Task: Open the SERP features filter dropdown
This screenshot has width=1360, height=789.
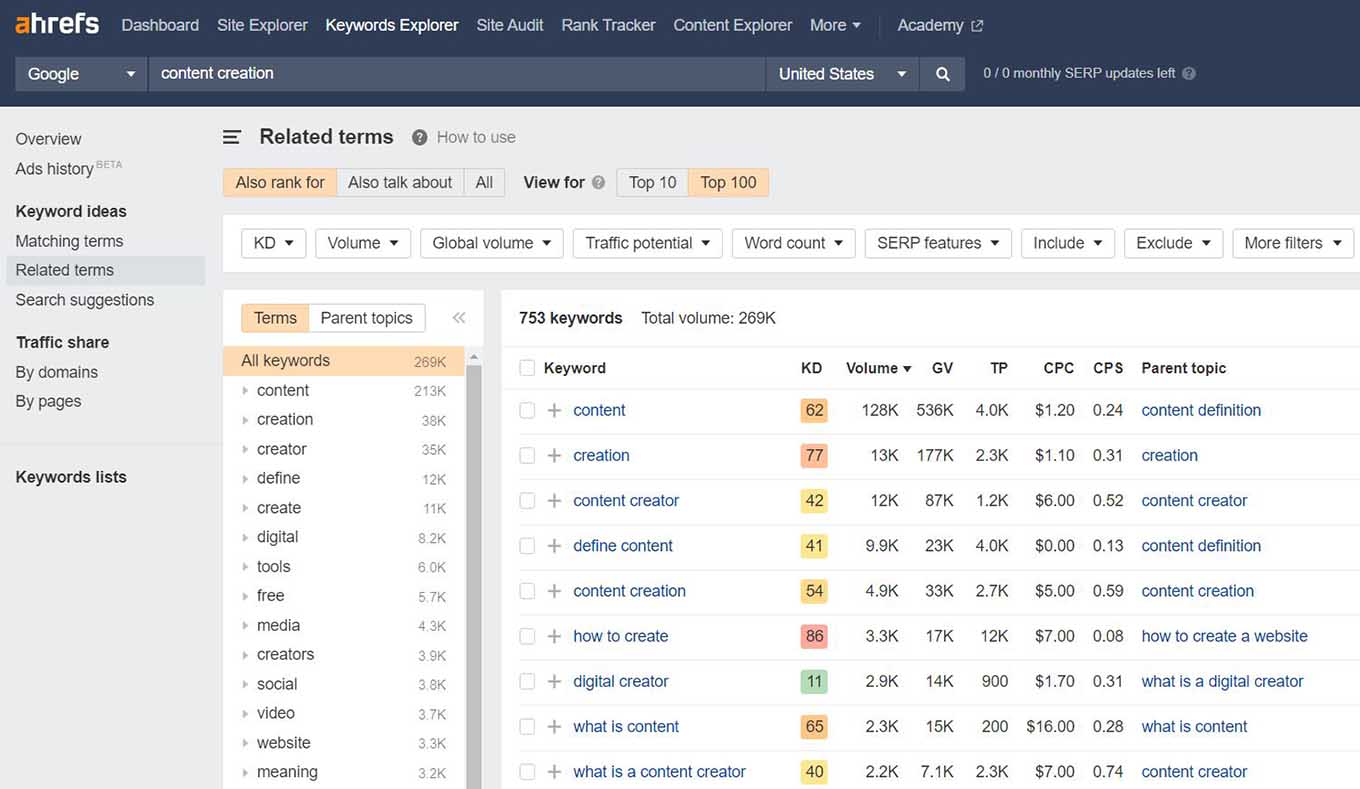Action: coord(938,243)
